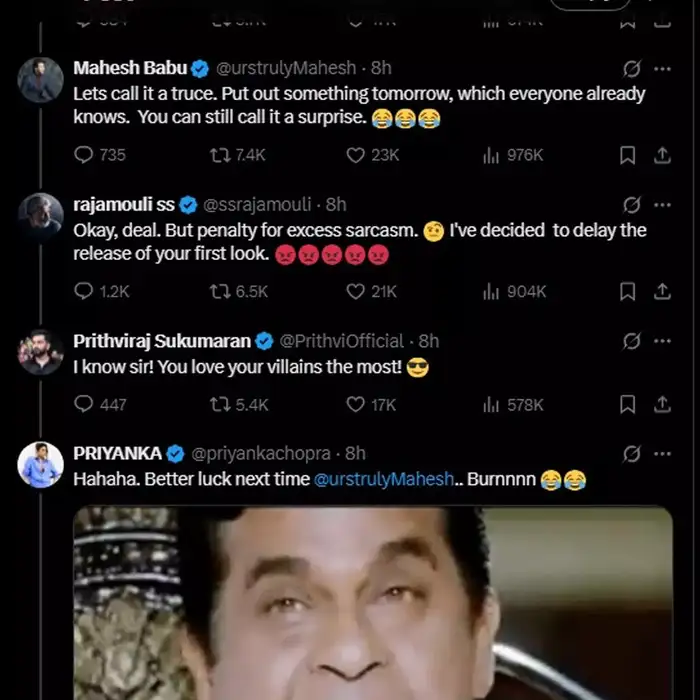
Task: Share Prithviraj Sukumaran's tweet
Action: tap(662, 405)
